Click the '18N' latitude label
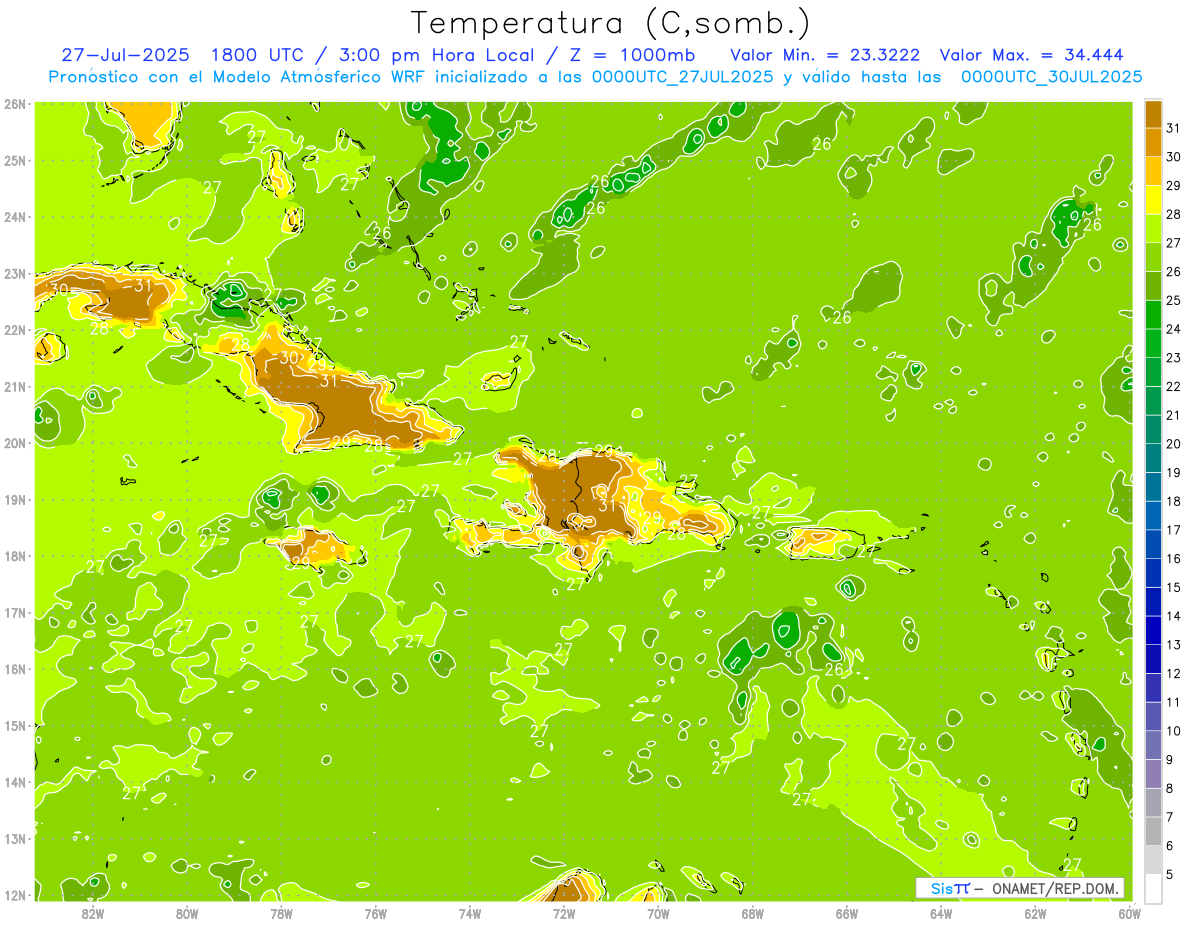This screenshot has width=1200, height=927. click(x=14, y=556)
